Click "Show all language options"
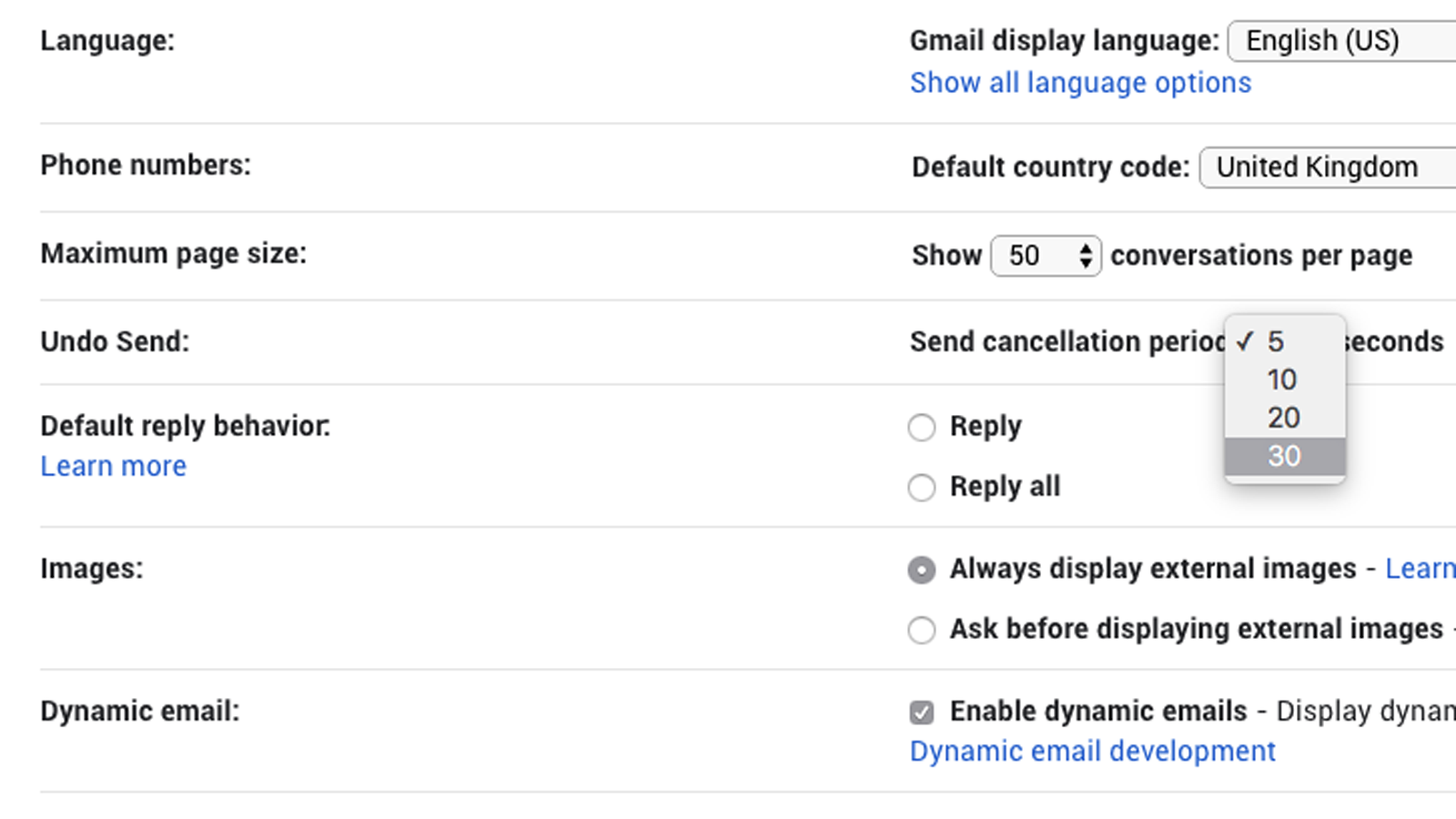 [x=1079, y=82]
